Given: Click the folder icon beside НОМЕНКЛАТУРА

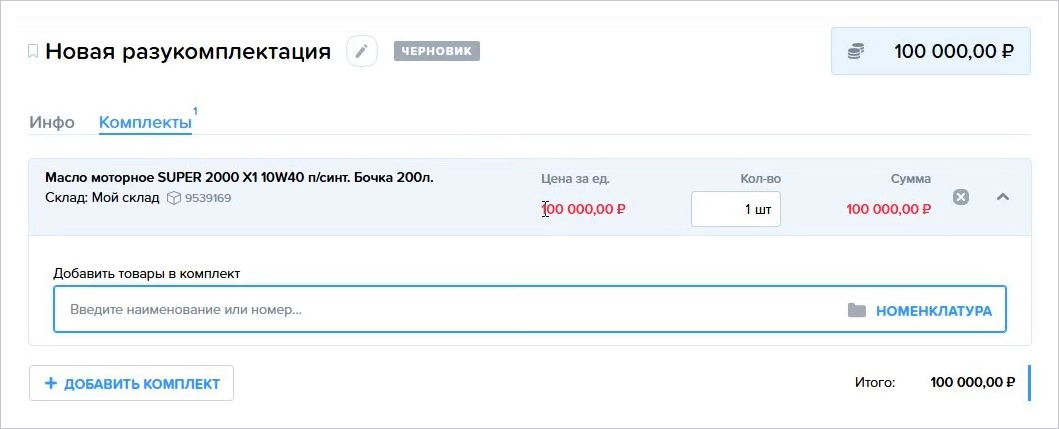Looking at the screenshot, I should (857, 311).
